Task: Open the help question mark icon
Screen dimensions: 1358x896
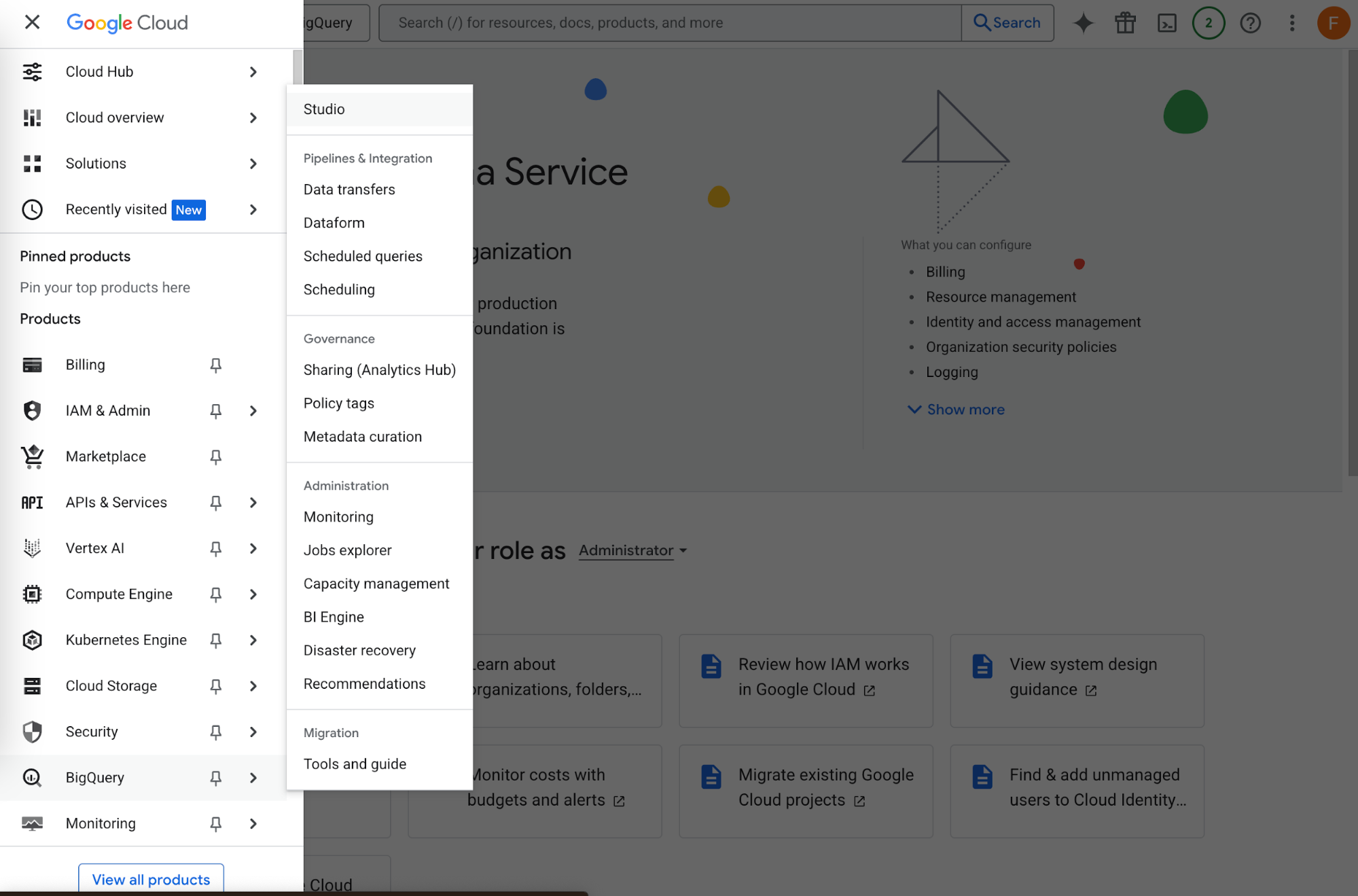Action: [x=1250, y=22]
